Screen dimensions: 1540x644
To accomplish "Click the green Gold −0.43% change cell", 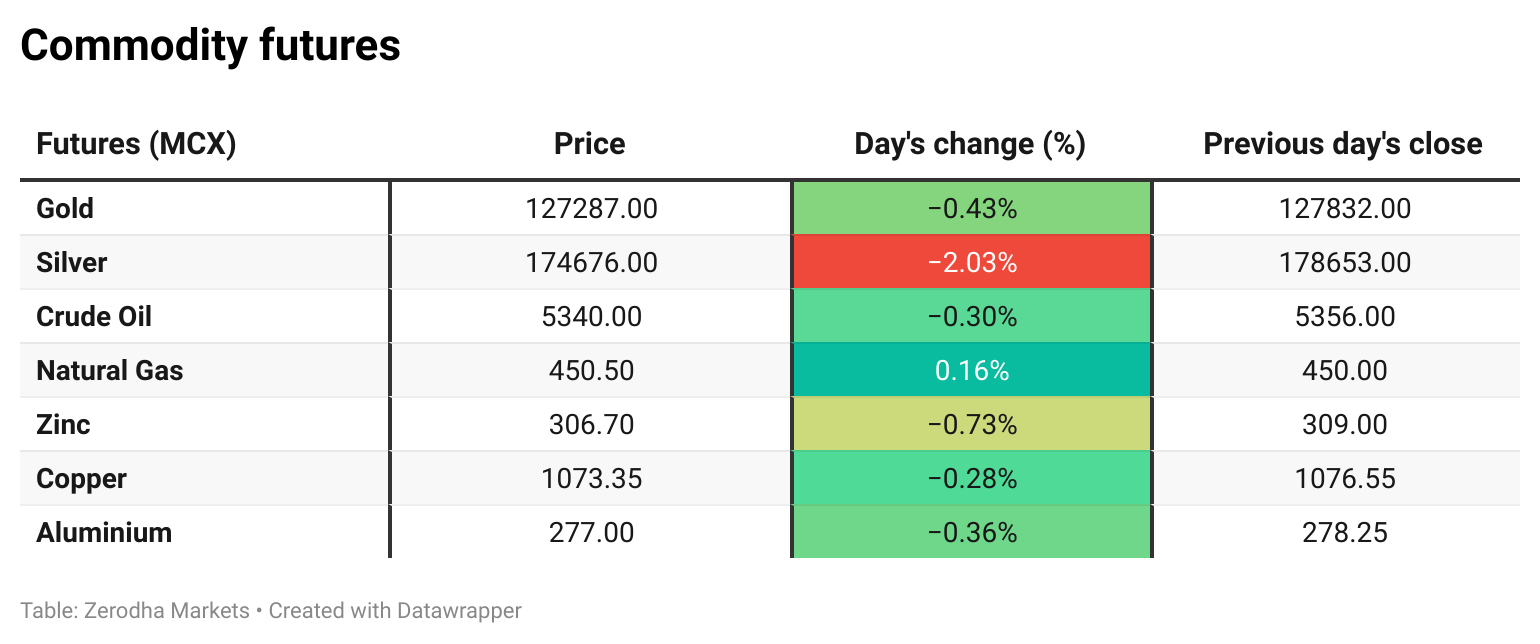I will [972, 209].
